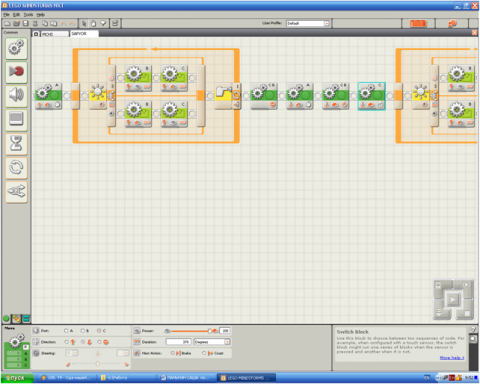
Task: Select the Move block in the palette
Action: (16, 48)
